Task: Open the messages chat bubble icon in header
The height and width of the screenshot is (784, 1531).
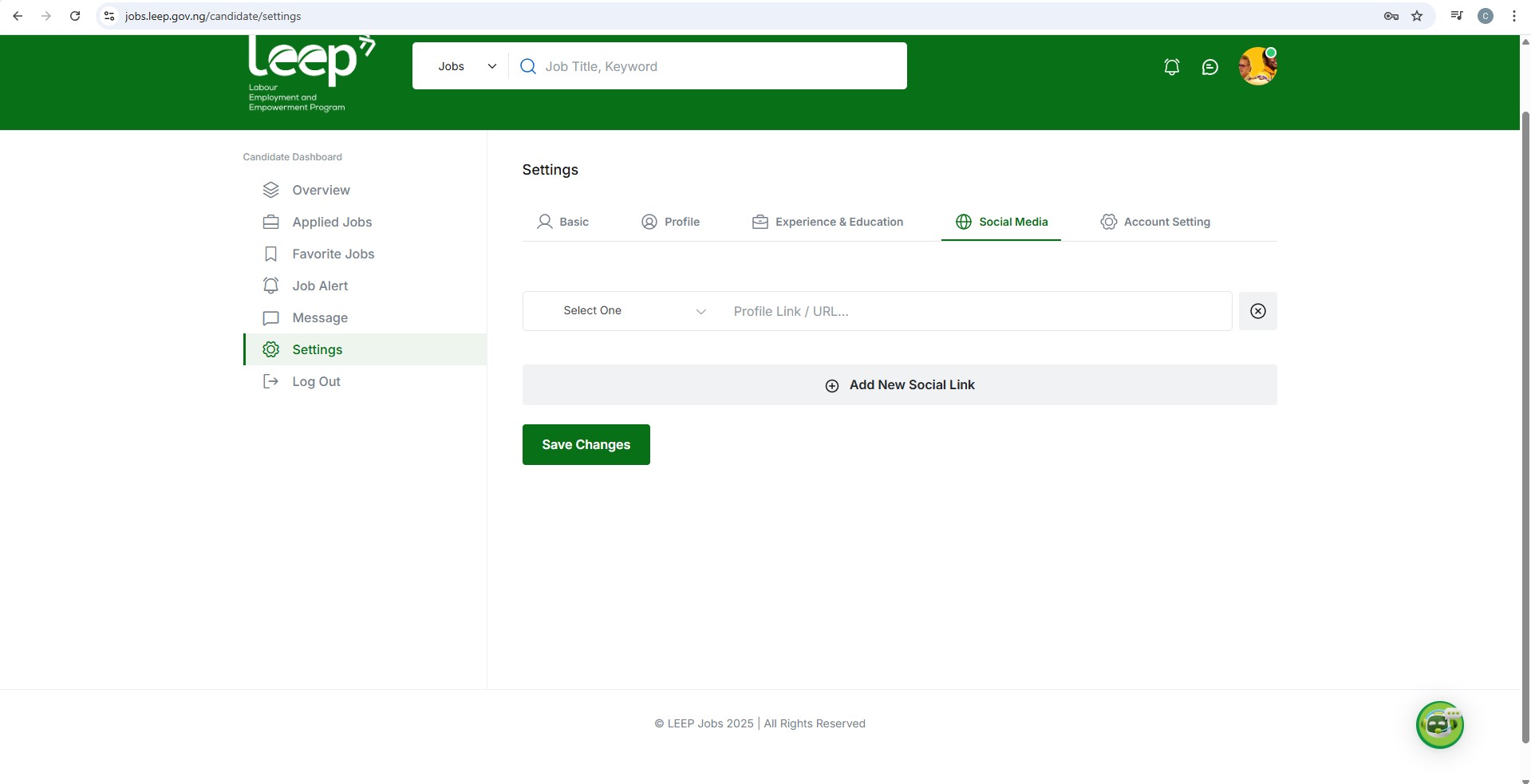Action: (1209, 67)
